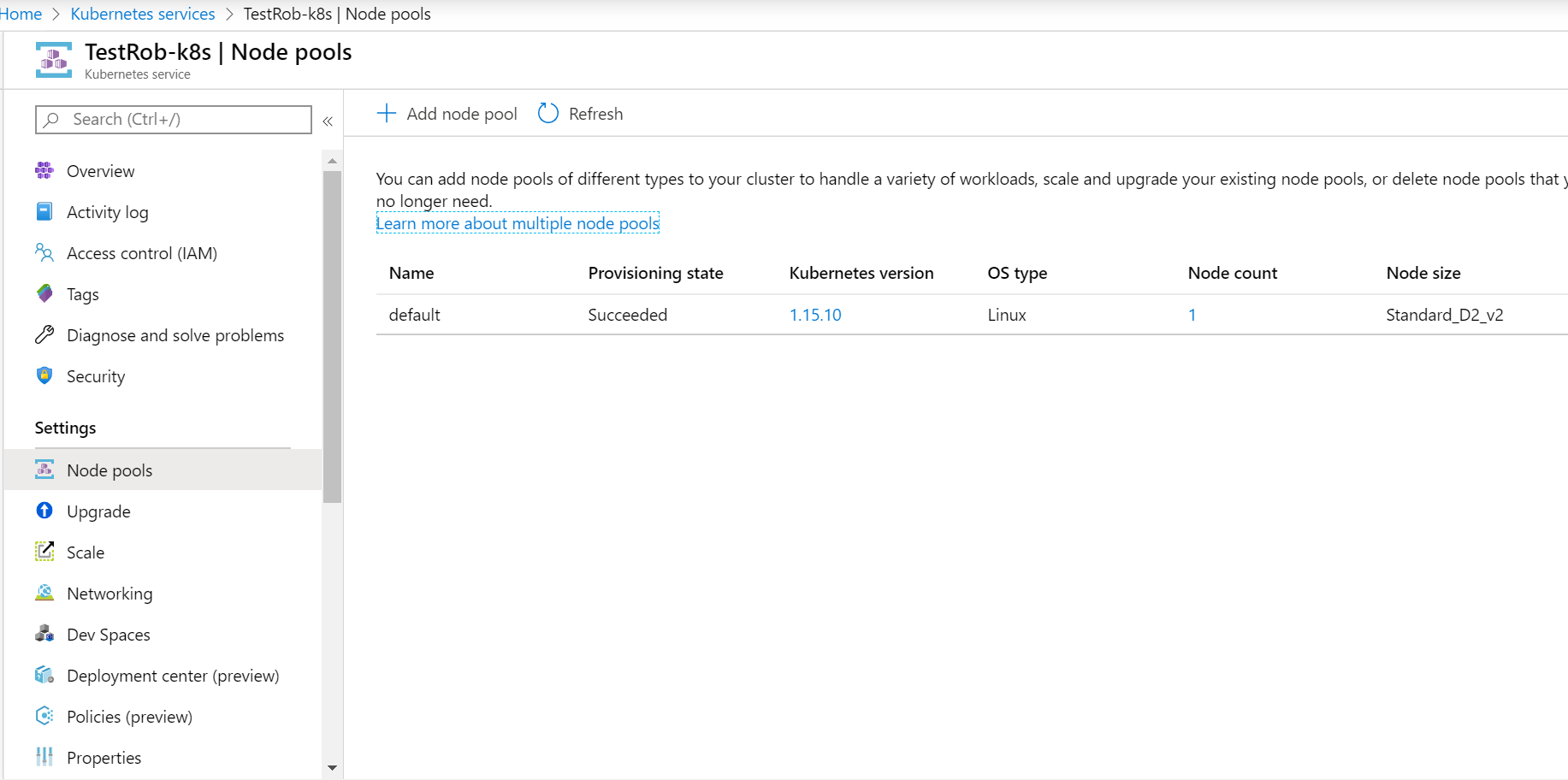This screenshot has height=780, width=1568.
Task: Click the Overview sidebar icon
Action: point(44,170)
